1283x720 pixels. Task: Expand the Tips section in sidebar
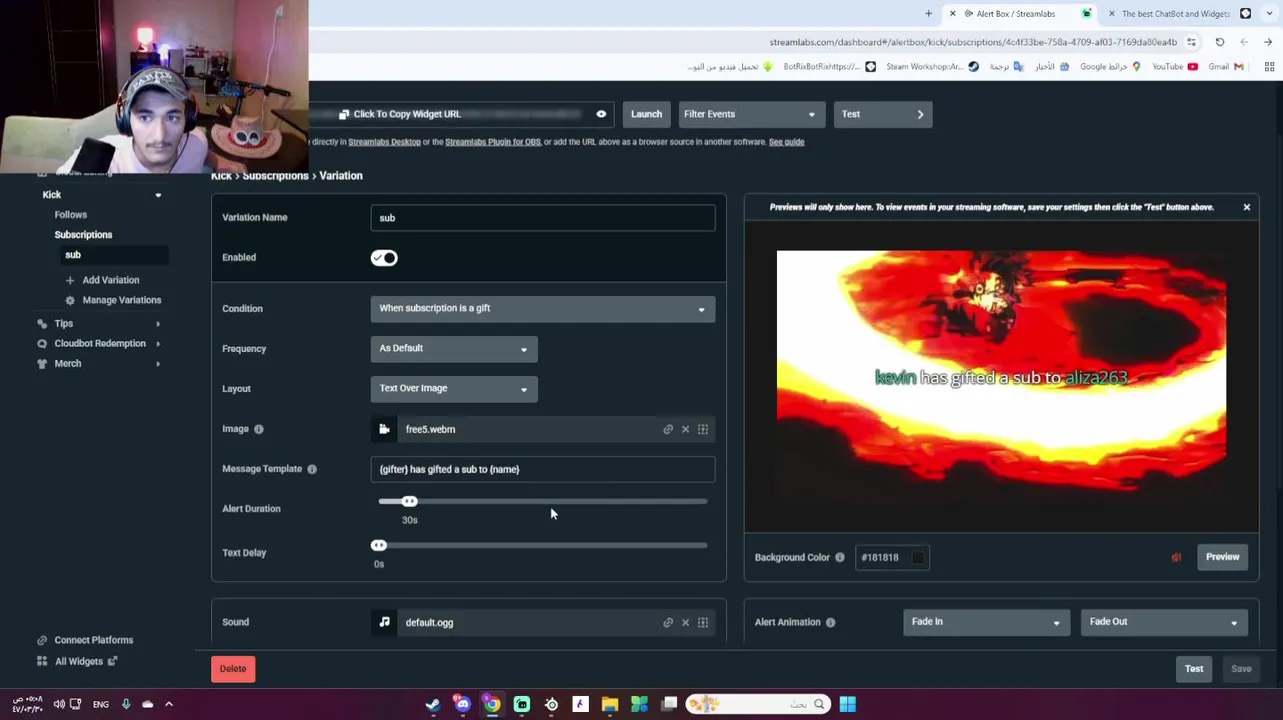click(158, 324)
